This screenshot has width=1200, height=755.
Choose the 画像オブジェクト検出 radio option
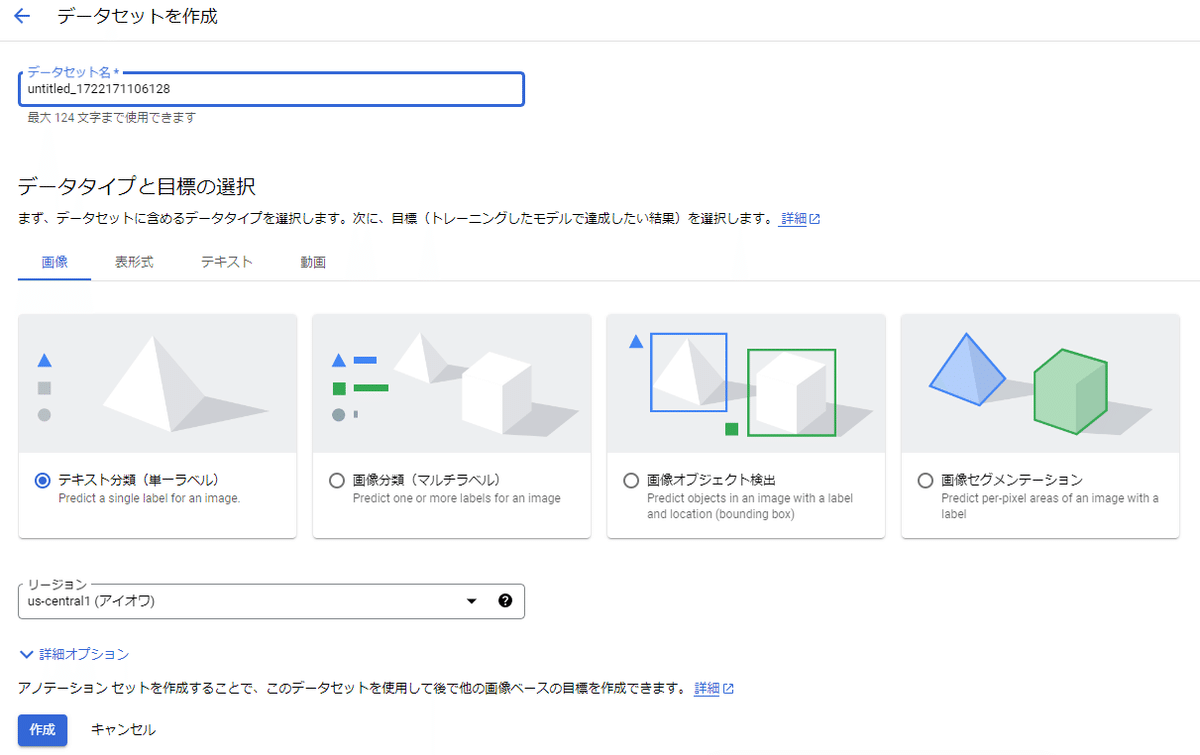click(x=631, y=480)
